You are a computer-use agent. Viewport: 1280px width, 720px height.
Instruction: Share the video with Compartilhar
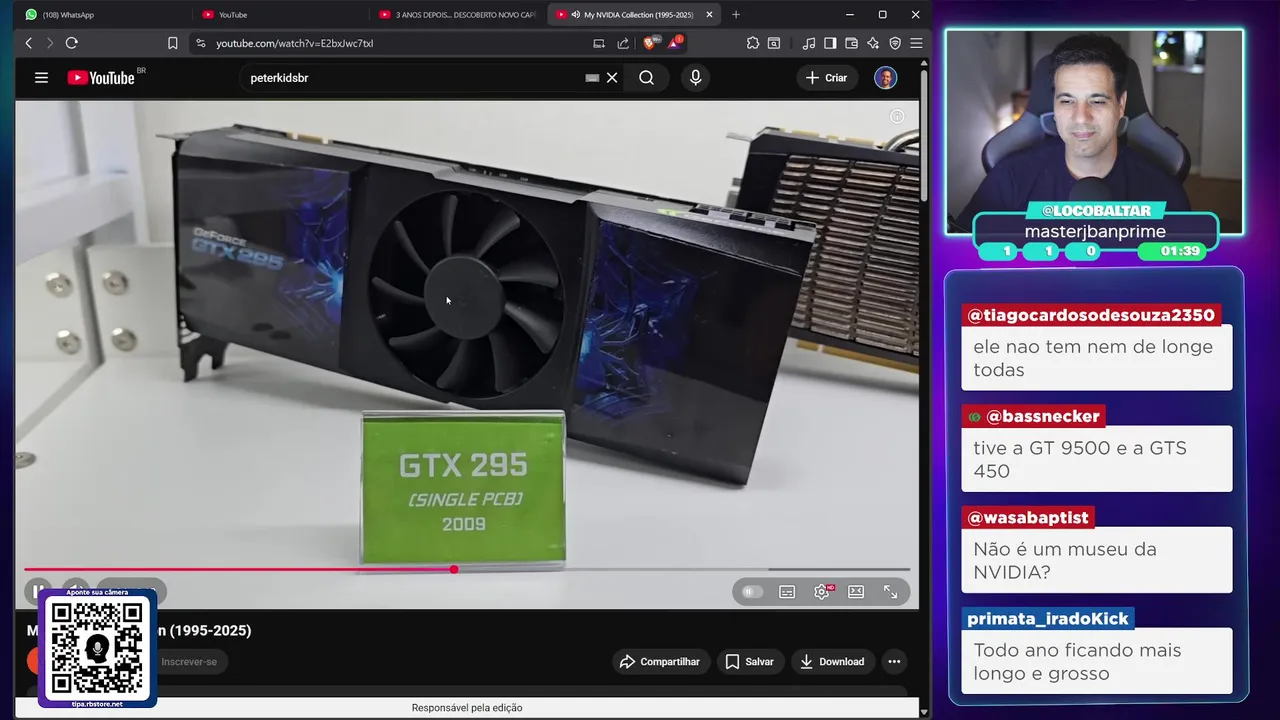point(659,661)
